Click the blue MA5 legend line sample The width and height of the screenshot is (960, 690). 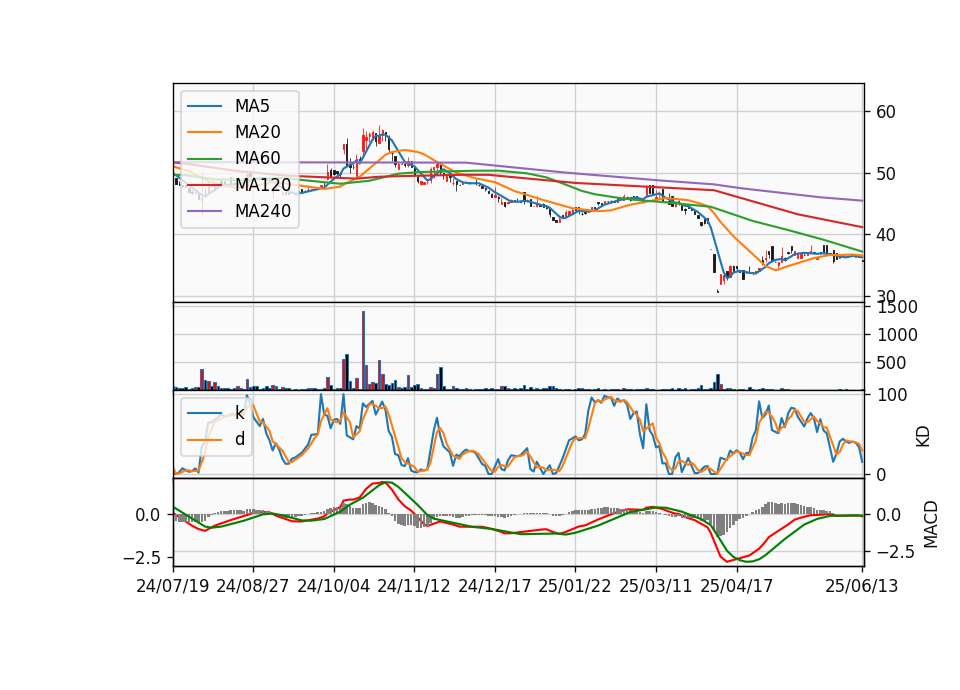(204, 106)
